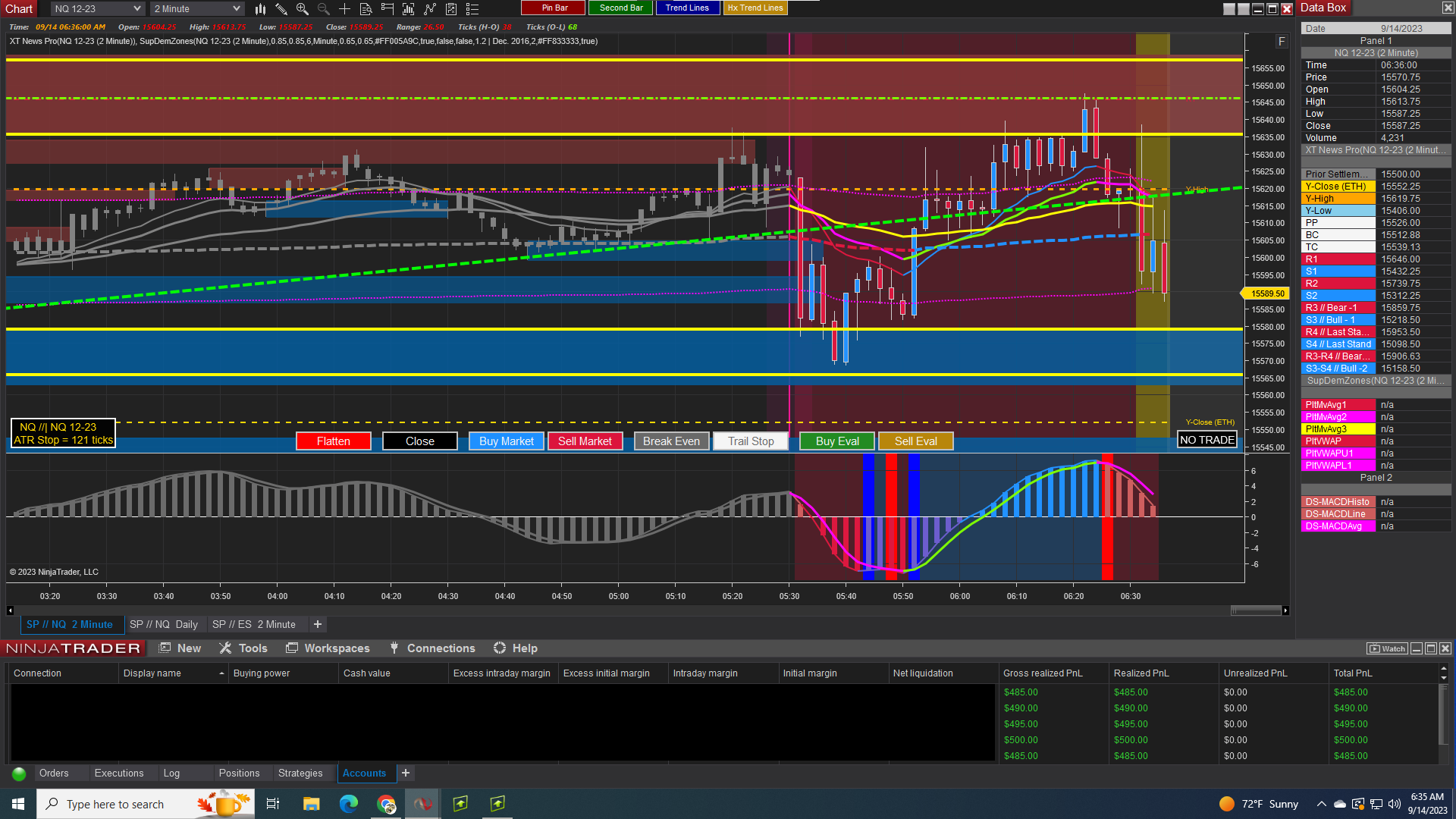Select the zoom out magnifier tool
This screenshot has height=819, width=1456.
pyautogui.click(x=324, y=8)
